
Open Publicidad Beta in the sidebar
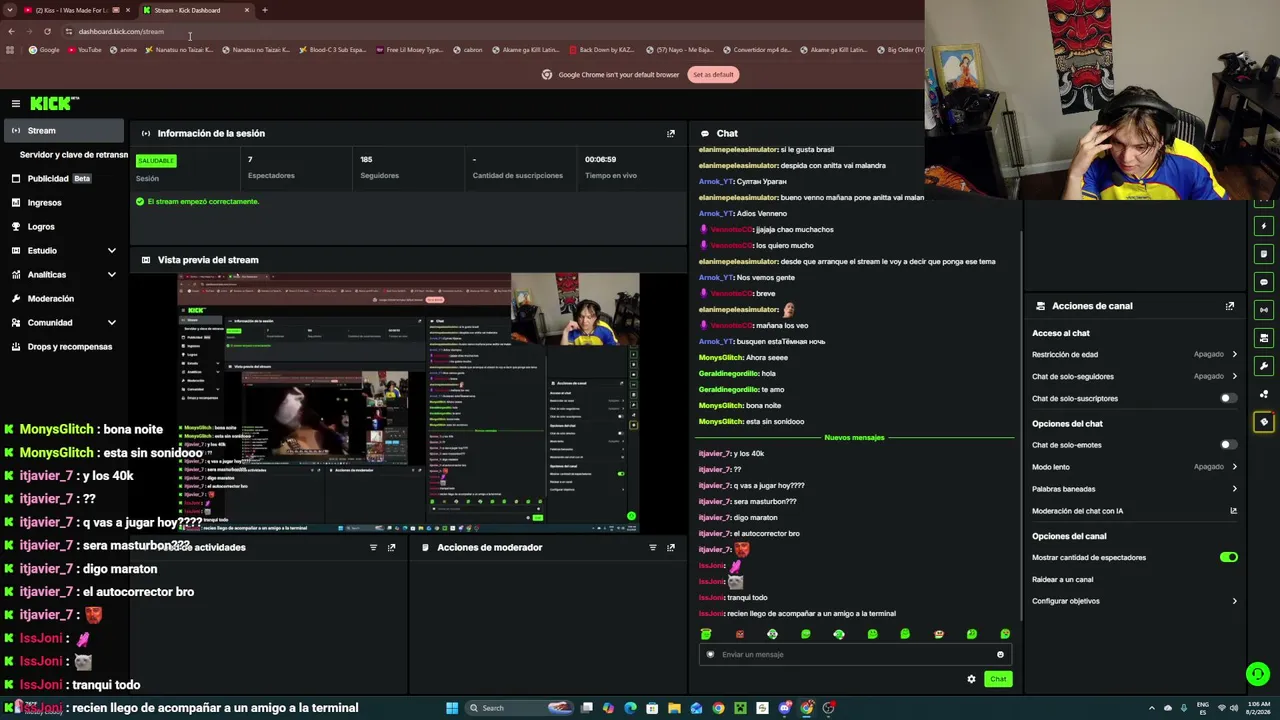click(64, 179)
